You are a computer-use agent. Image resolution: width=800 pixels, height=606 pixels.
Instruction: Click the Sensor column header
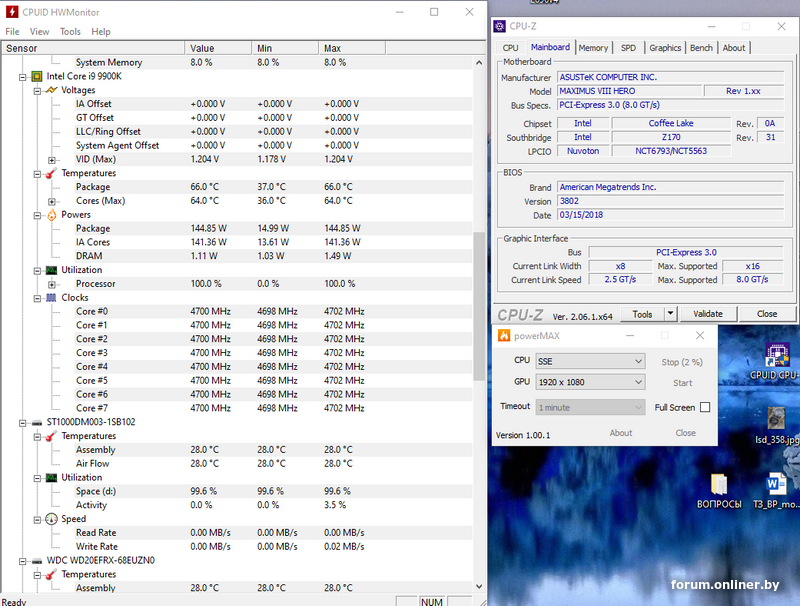[93, 48]
